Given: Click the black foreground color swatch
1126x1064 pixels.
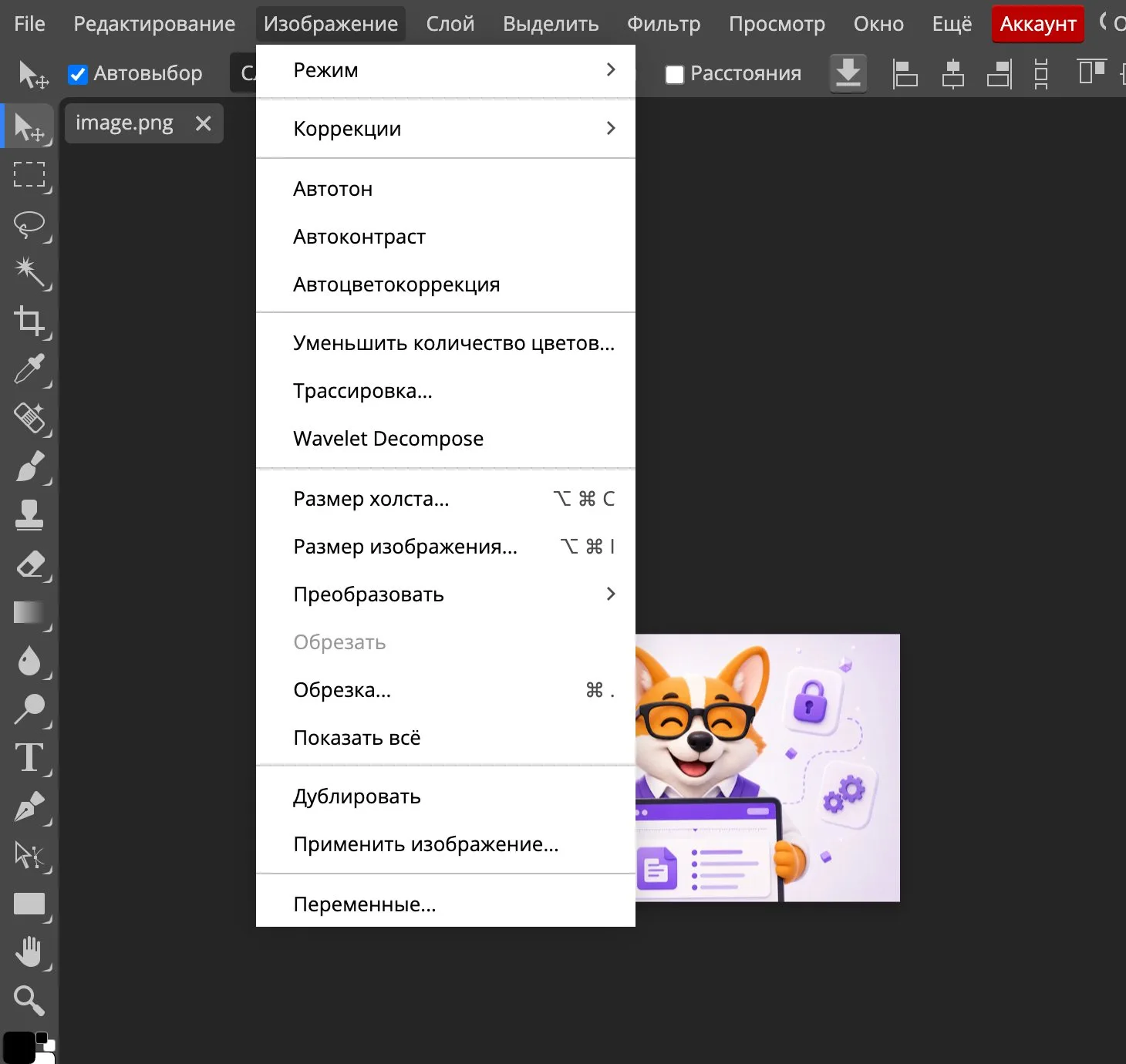Looking at the screenshot, I should point(19,1047).
